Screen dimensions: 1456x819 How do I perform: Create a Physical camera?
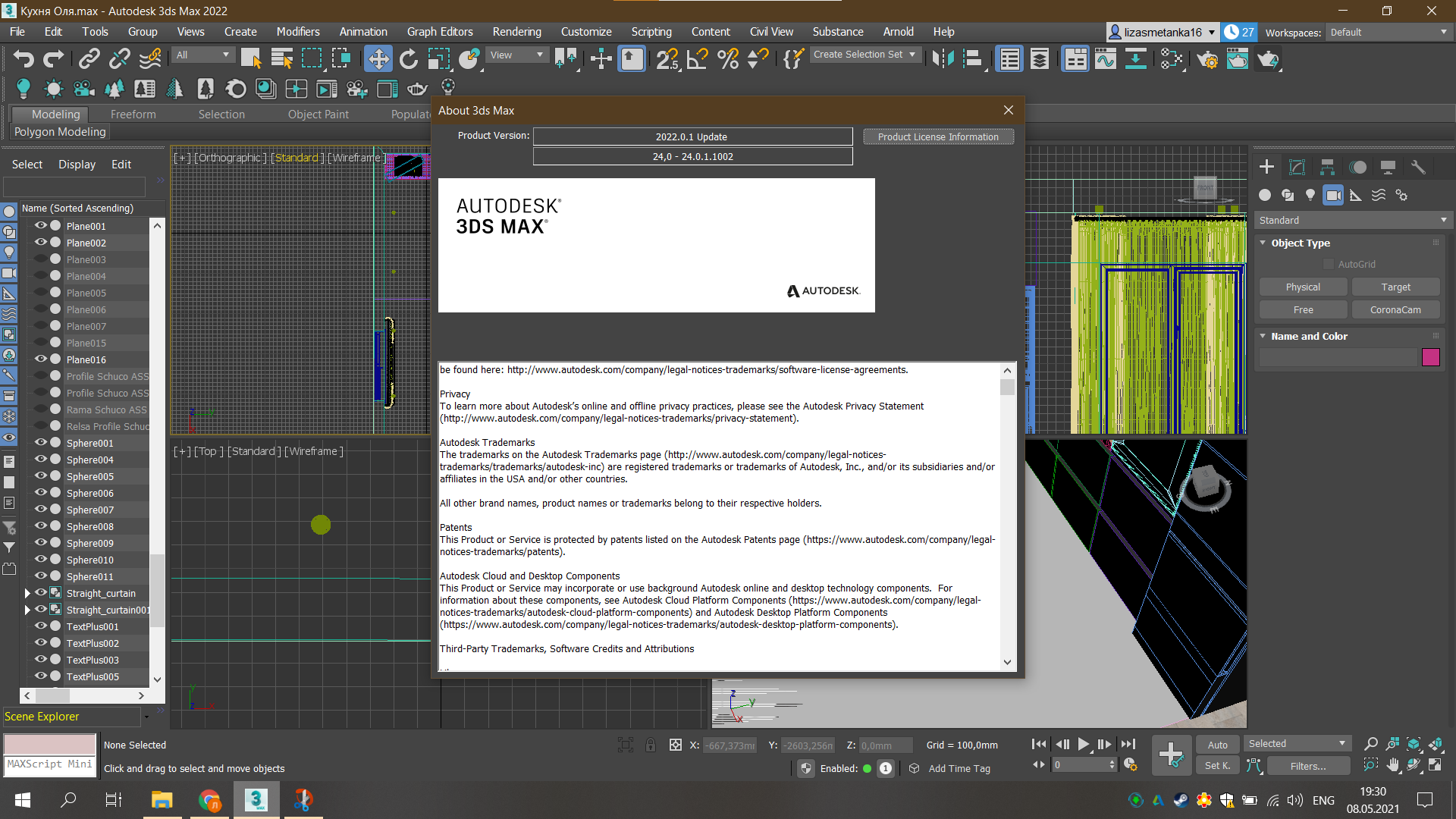click(x=1303, y=287)
